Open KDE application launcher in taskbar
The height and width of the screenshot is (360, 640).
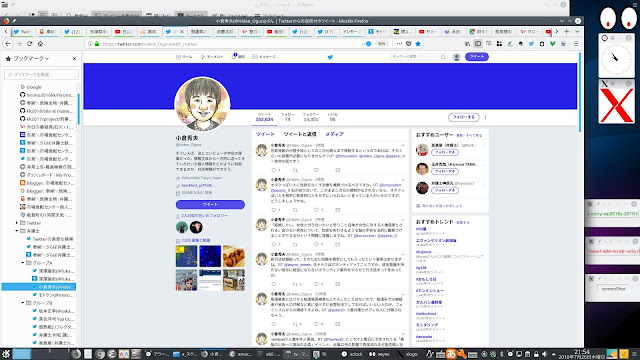click(5, 354)
